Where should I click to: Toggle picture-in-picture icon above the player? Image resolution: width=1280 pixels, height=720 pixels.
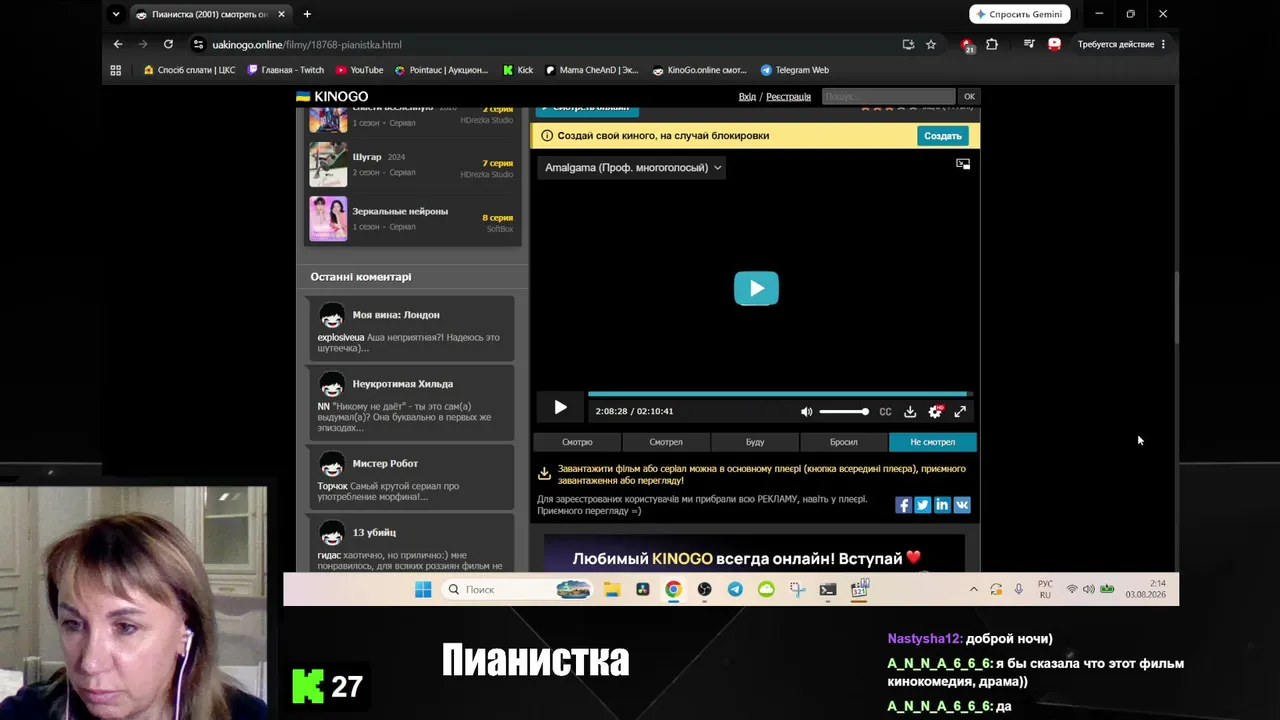tap(963, 164)
